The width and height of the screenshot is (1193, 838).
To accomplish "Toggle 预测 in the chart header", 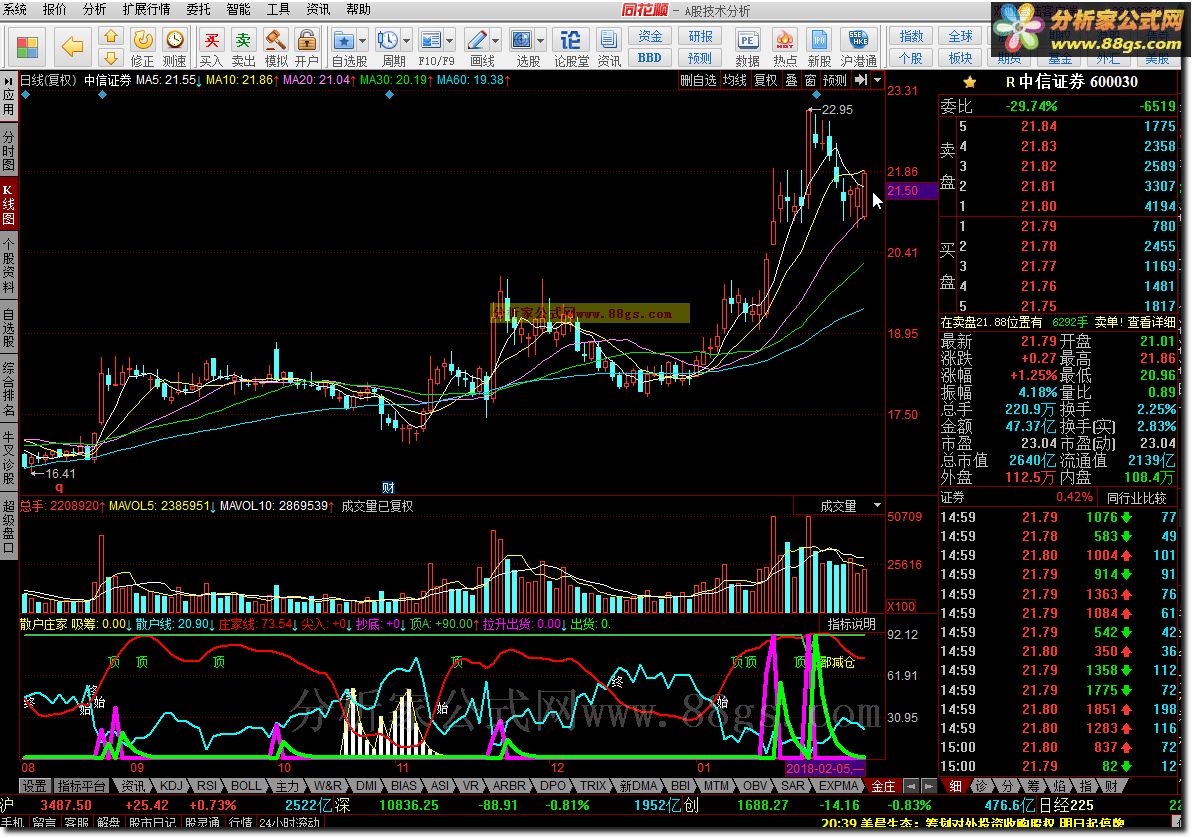I will coord(835,80).
